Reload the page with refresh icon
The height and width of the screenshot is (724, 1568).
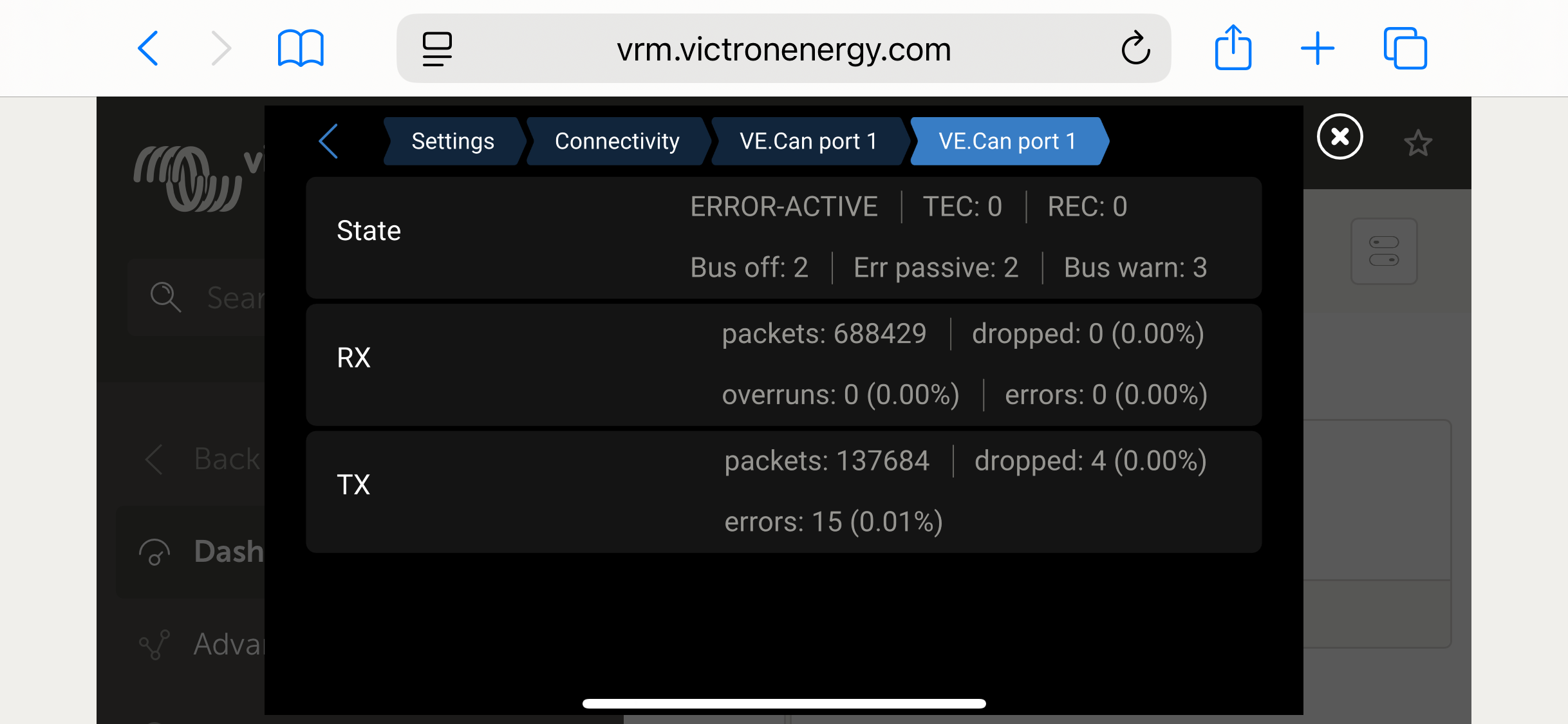1135,49
